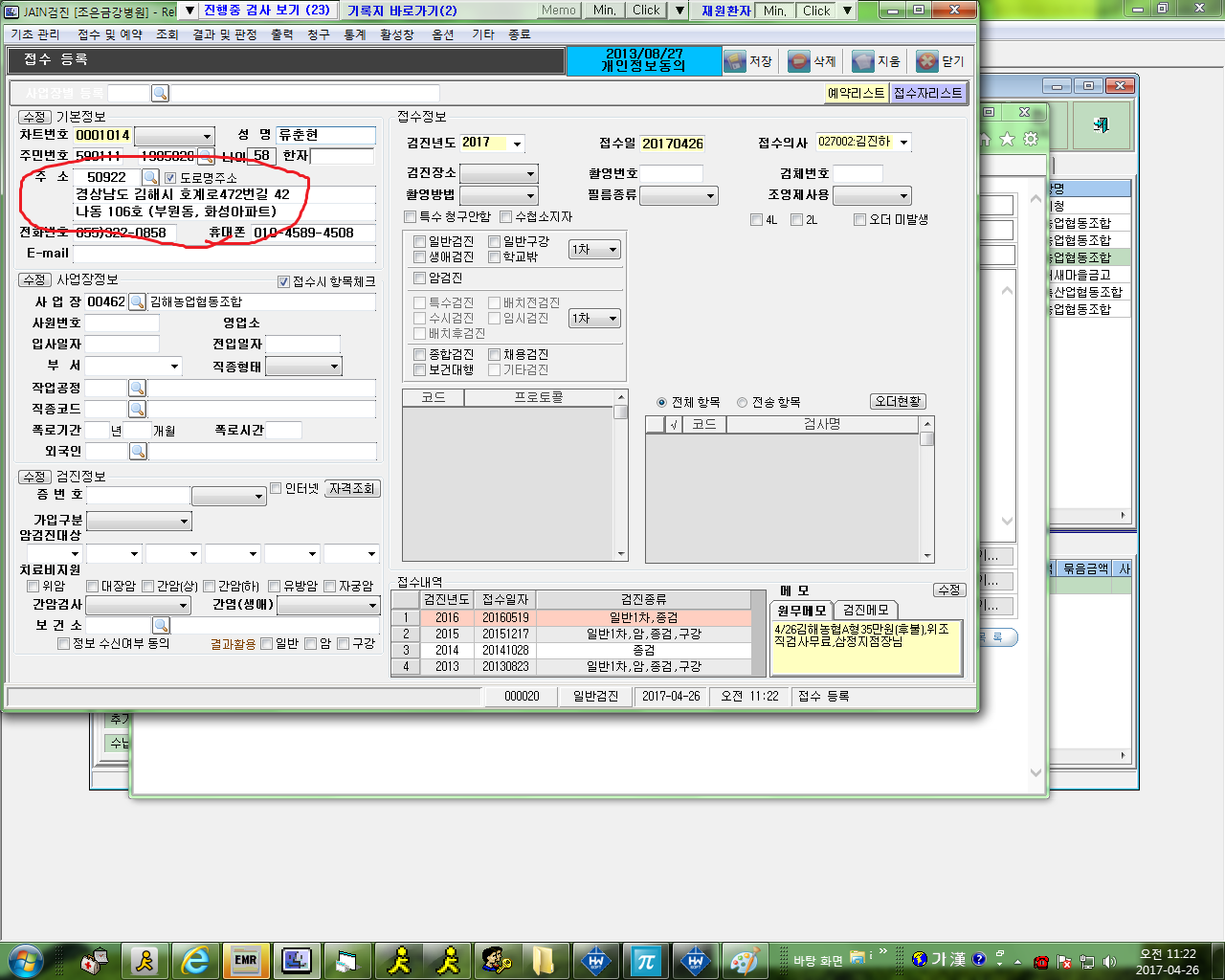Image resolution: width=1225 pixels, height=980 pixels.
Task: Launch the EMR taskbar icon
Action: pyautogui.click(x=246, y=960)
